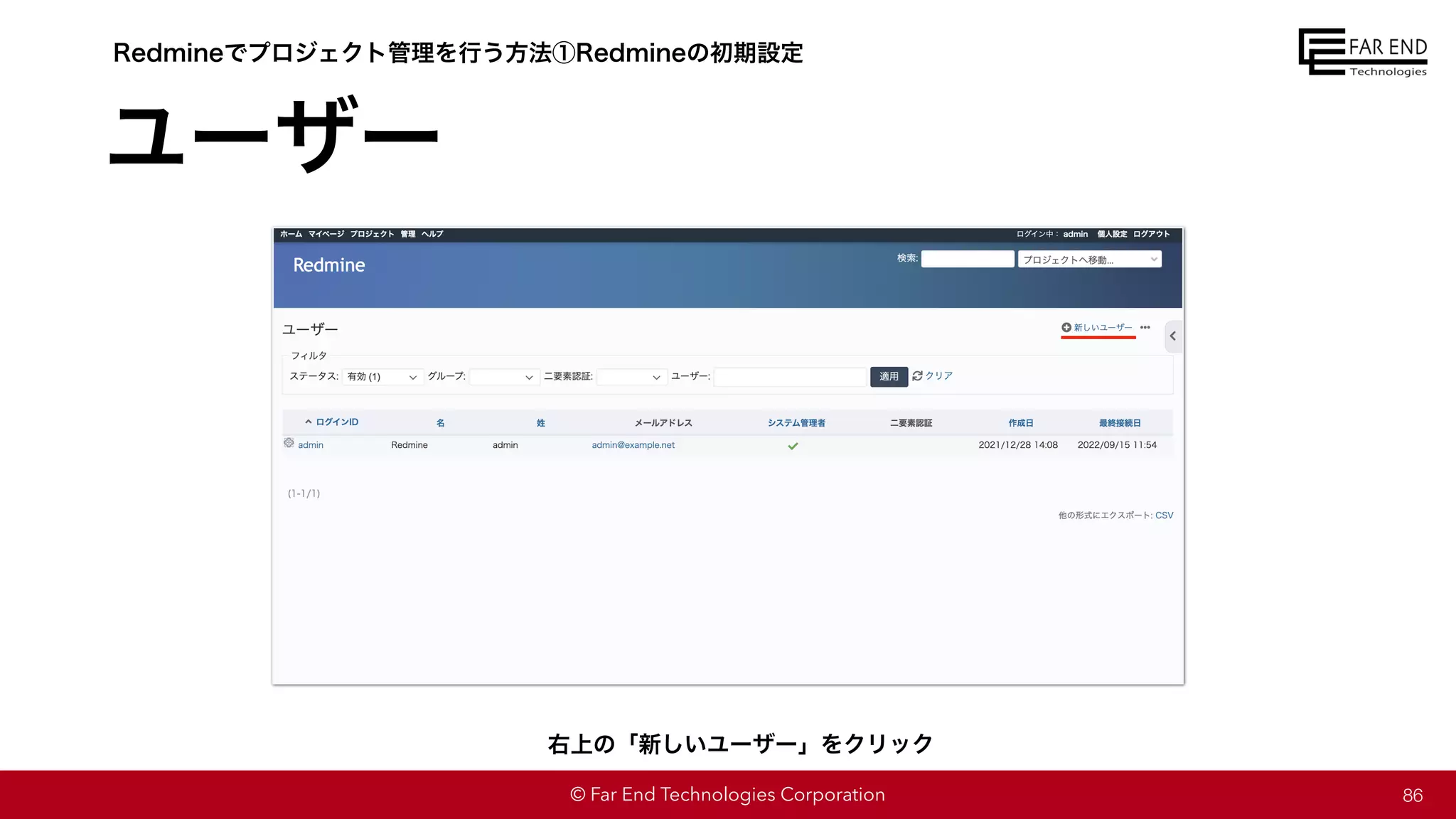Open the マイページ menu item

(326, 234)
